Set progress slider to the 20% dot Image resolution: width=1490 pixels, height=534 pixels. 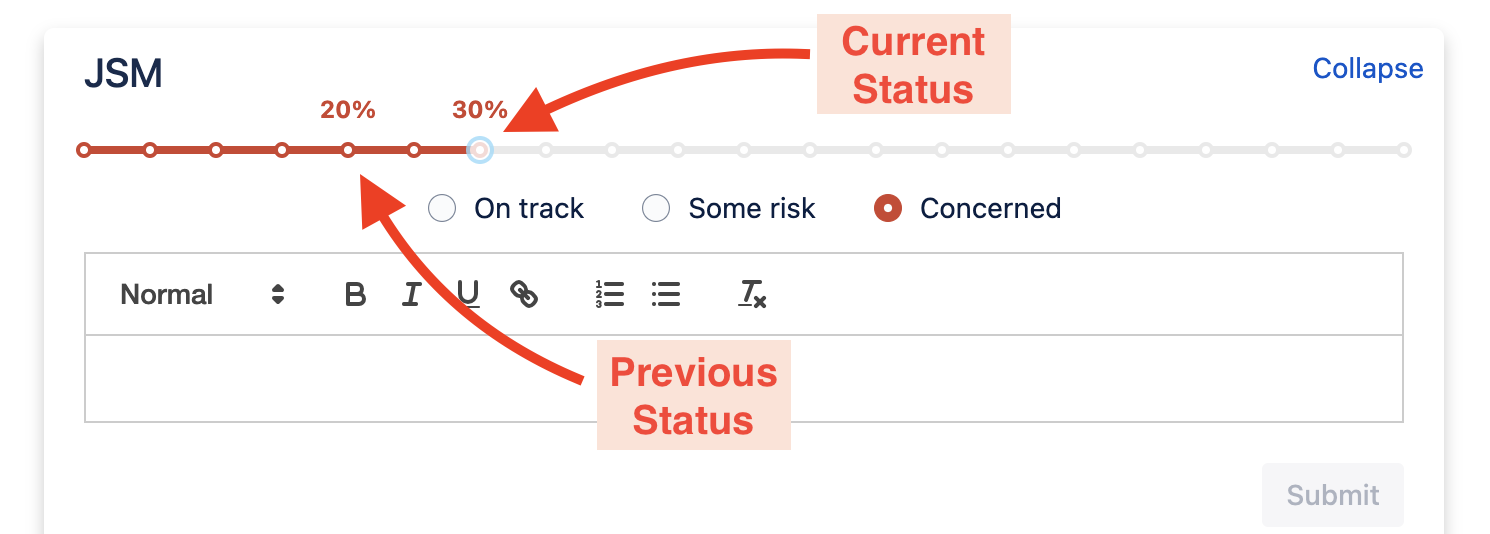(348, 151)
